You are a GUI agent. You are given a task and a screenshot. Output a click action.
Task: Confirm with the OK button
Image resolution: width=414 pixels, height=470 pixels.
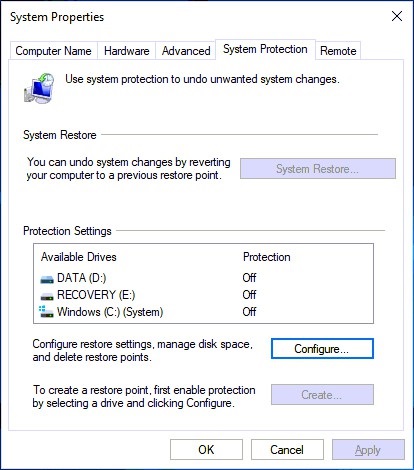(206, 450)
